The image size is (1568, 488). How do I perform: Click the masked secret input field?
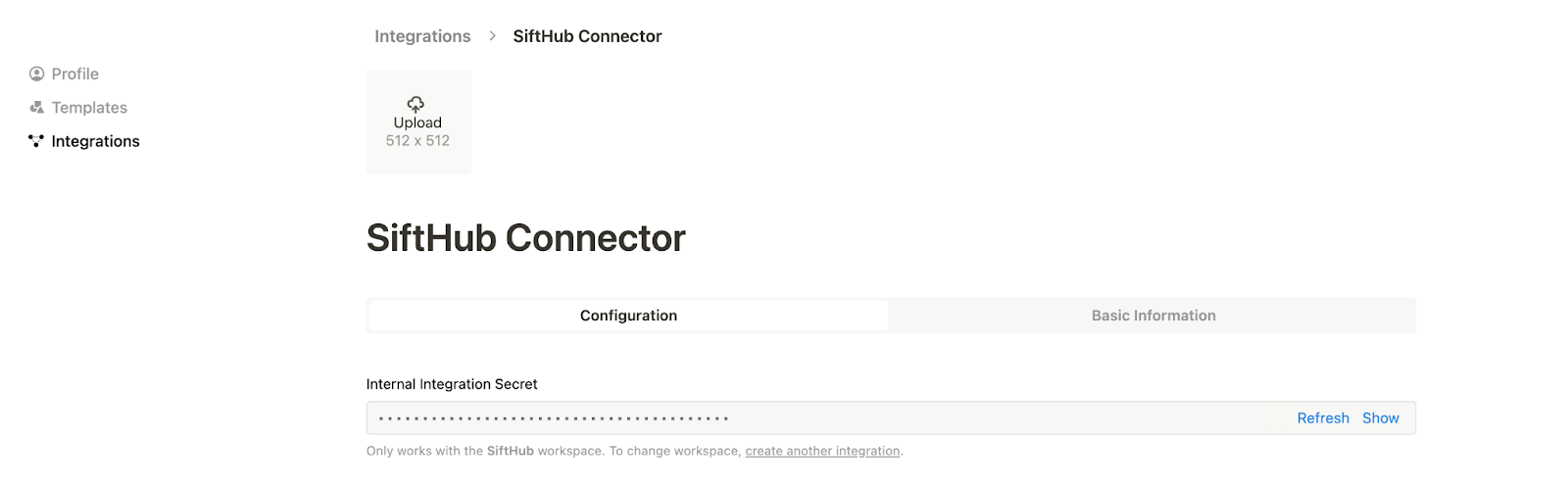tap(784, 418)
